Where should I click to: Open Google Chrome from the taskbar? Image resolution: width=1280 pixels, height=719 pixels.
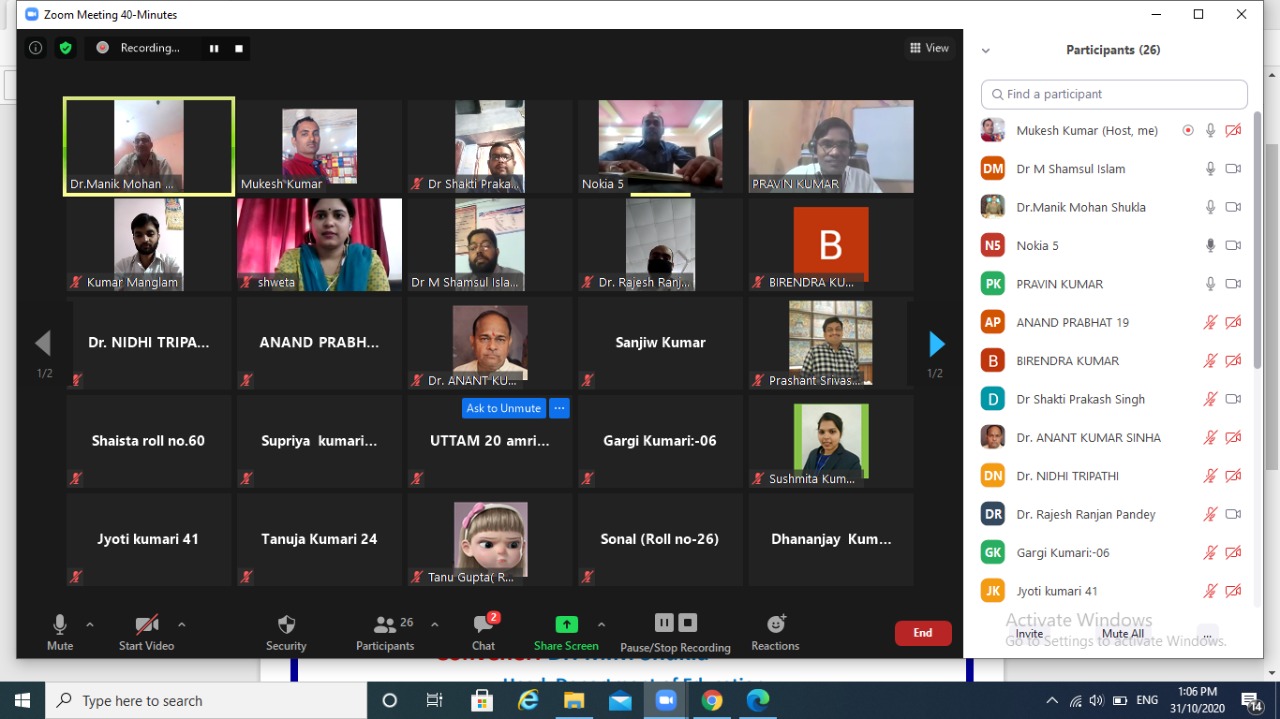[712, 700]
